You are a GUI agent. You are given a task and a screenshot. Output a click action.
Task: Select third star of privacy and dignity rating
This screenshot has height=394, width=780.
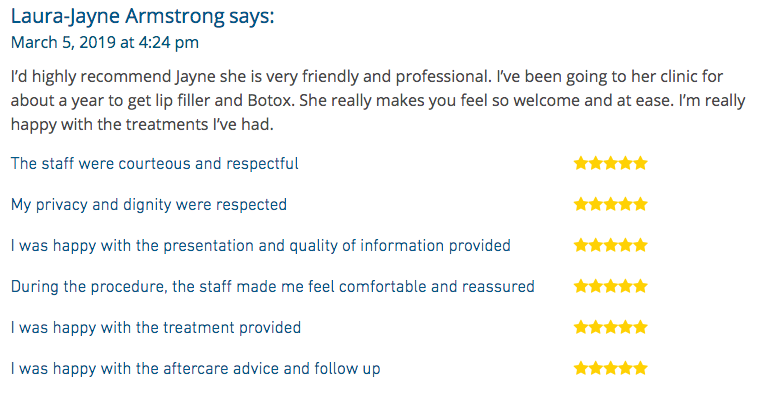point(611,204)
